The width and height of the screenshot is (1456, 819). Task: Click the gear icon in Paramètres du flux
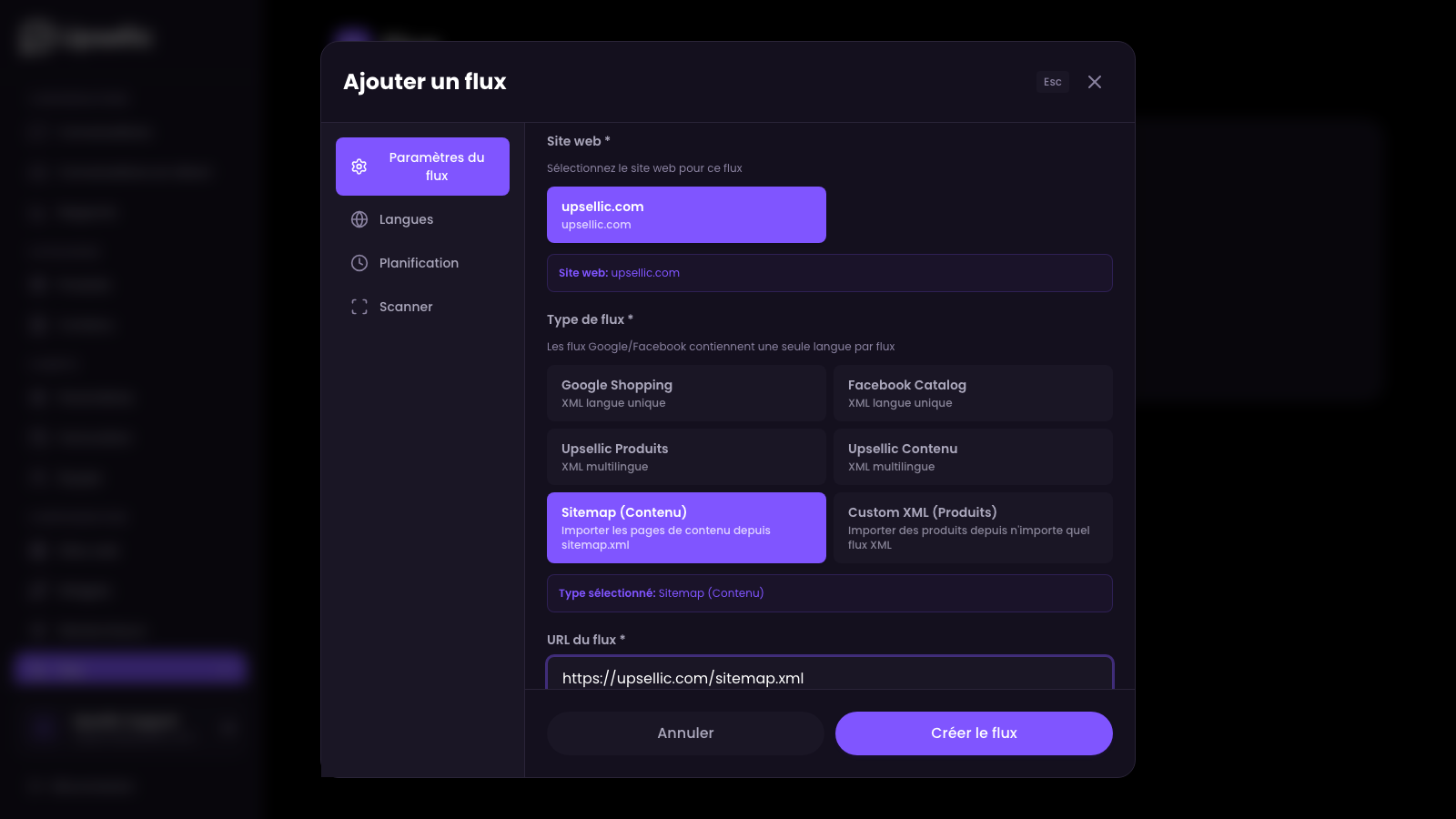pos(359,167)
